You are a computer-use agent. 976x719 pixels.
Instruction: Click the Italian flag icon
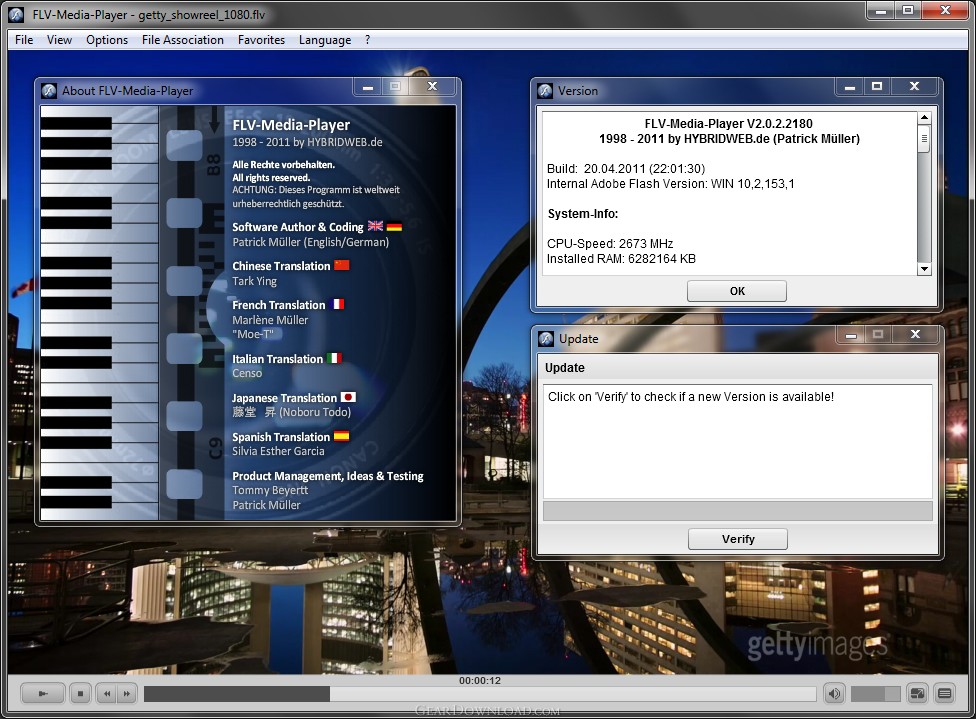point(334,358)
